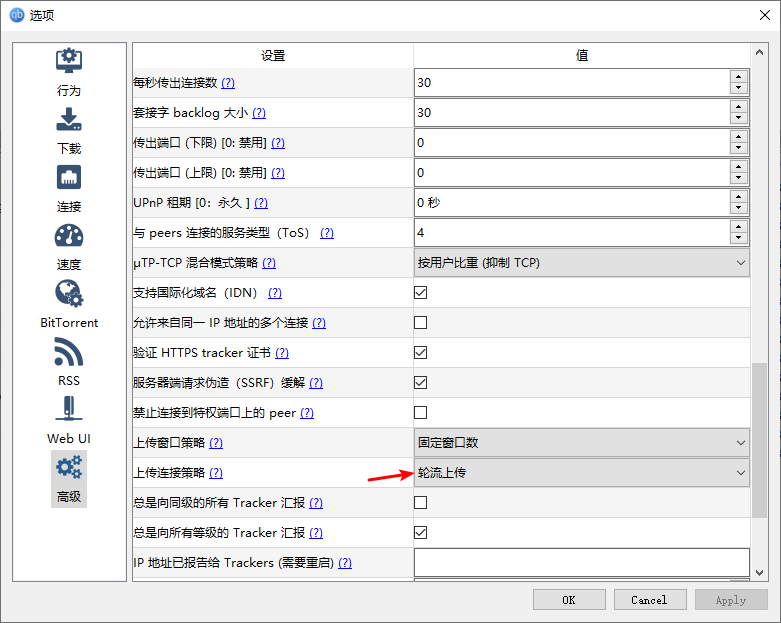Select the RSS feed icon

coord(69,352)
